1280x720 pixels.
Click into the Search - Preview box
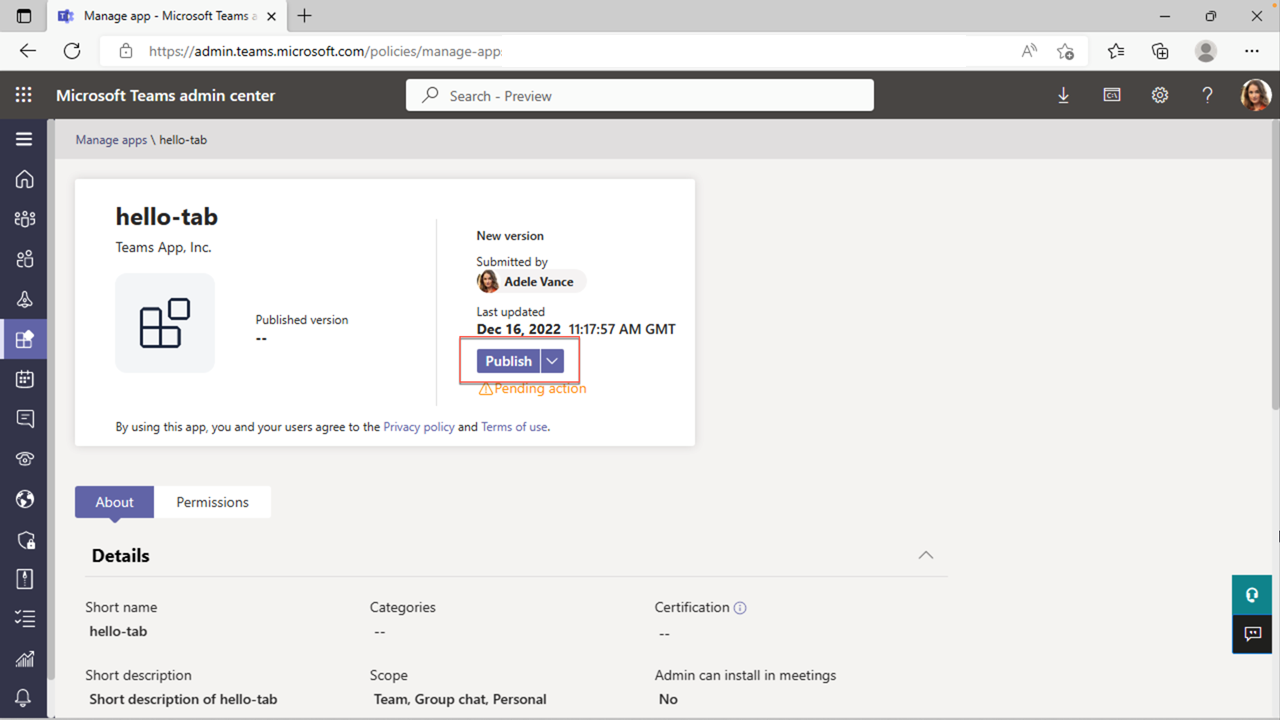click(640, 96)
